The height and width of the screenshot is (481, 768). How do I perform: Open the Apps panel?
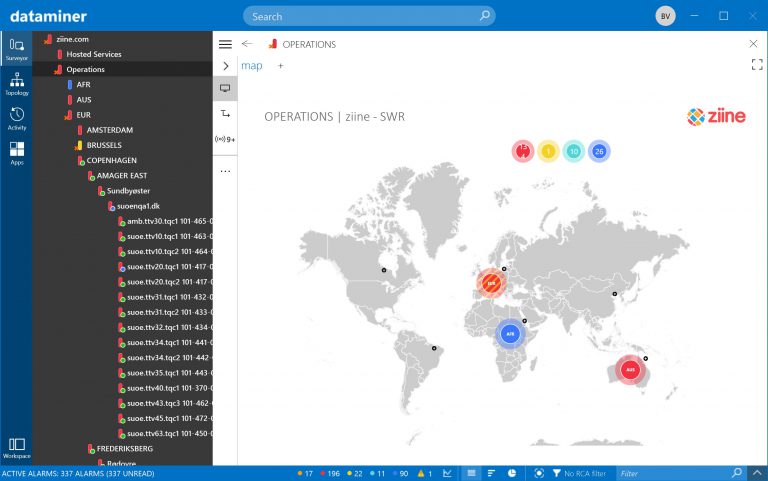pyautogui.click(x=16, y=152)
